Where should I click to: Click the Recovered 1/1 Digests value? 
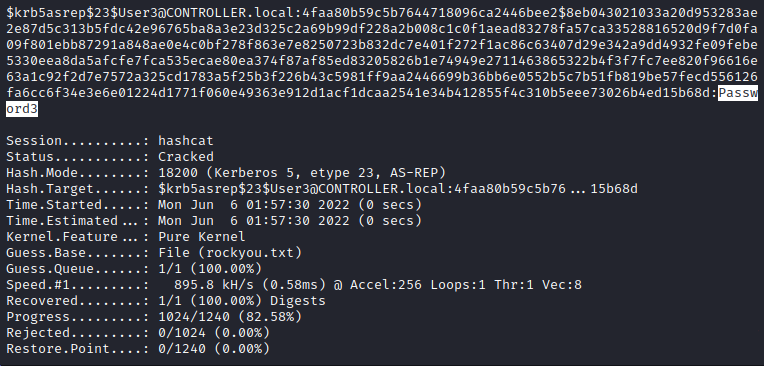pyautogui.click(x=242, y=301)
